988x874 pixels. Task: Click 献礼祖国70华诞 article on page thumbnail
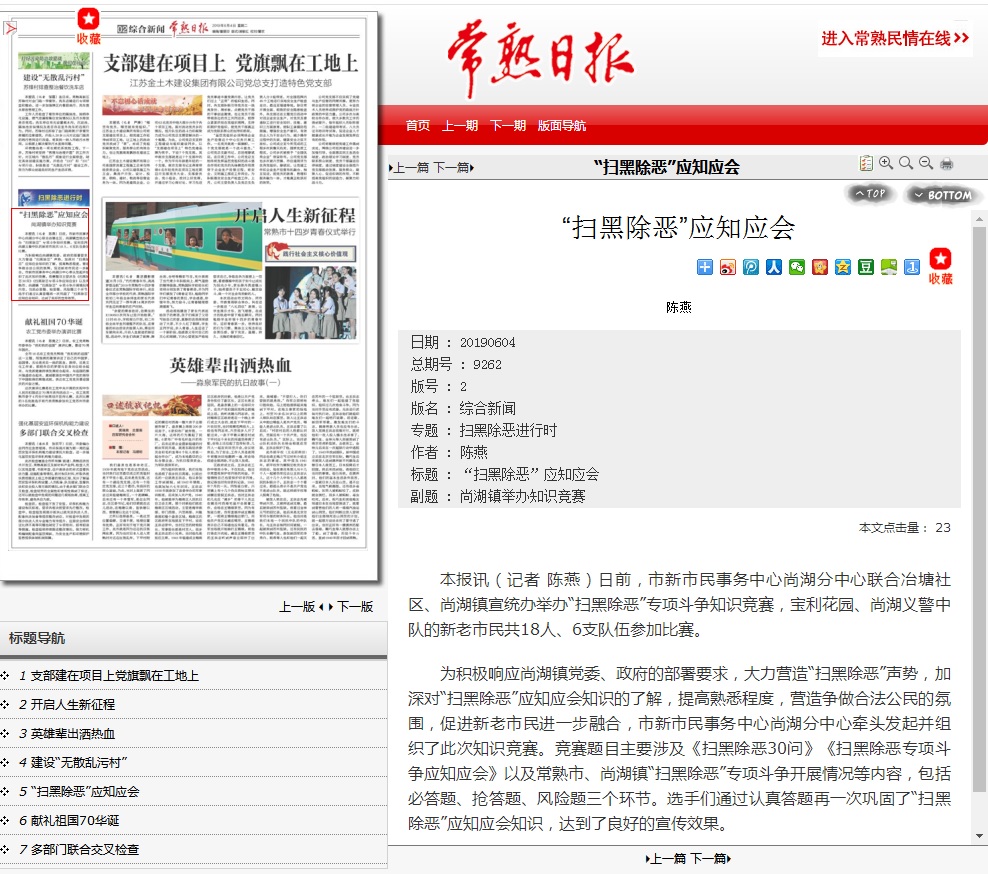tap(54, 360)
